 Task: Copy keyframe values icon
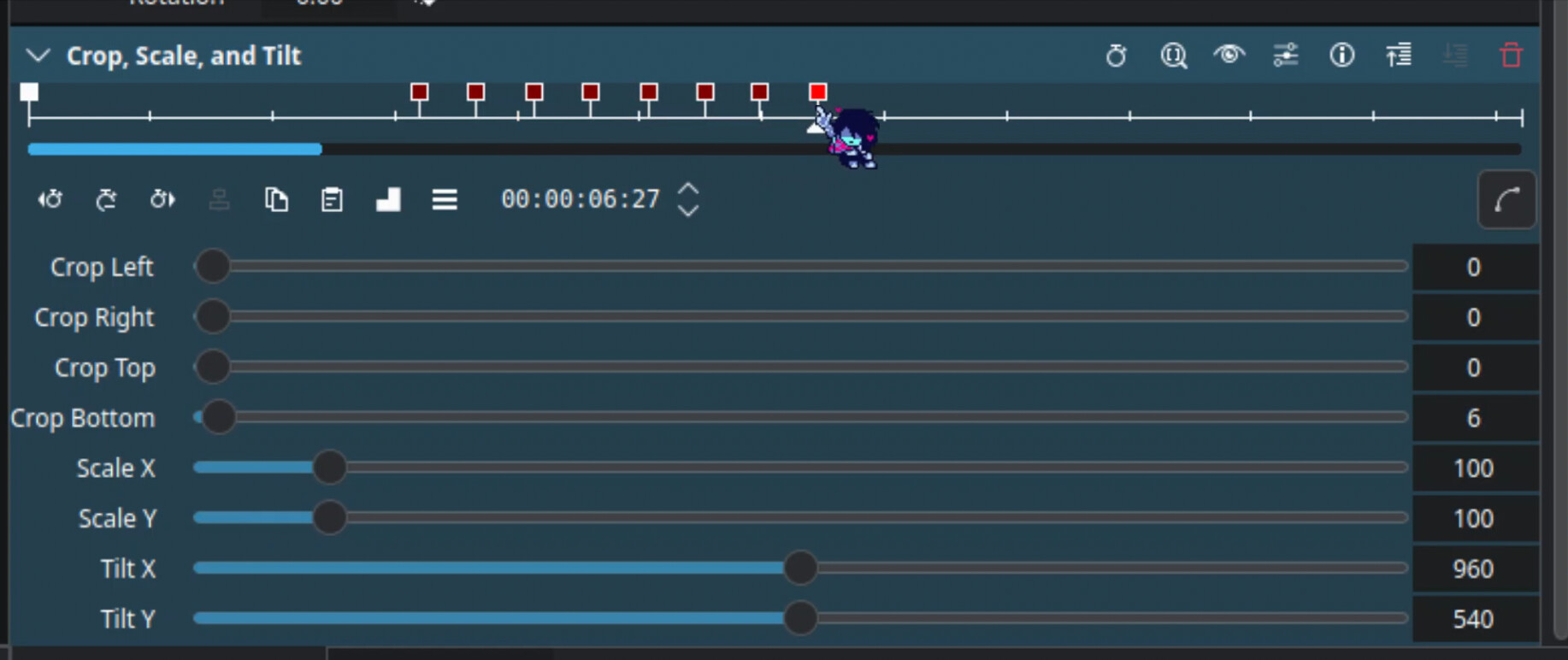tap(276, 200)
